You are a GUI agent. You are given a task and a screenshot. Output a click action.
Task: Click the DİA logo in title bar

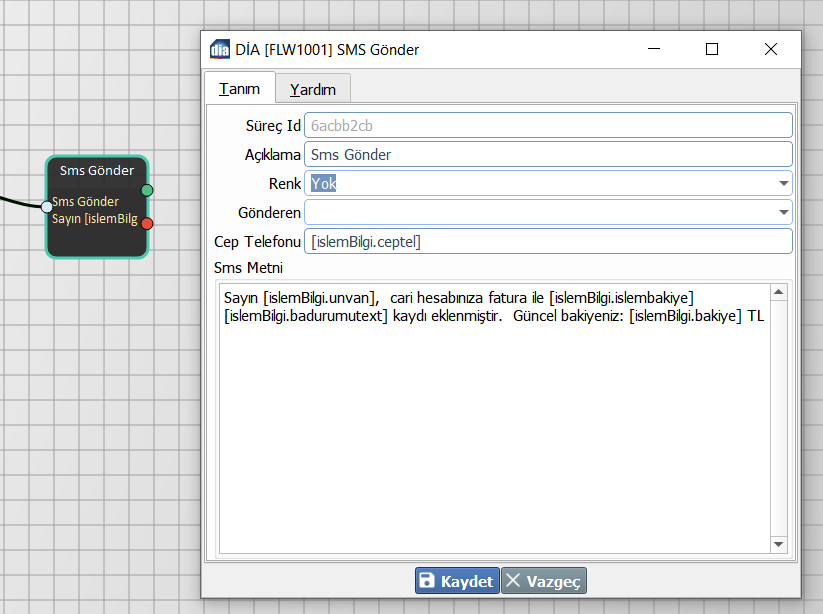pos(219,49)
